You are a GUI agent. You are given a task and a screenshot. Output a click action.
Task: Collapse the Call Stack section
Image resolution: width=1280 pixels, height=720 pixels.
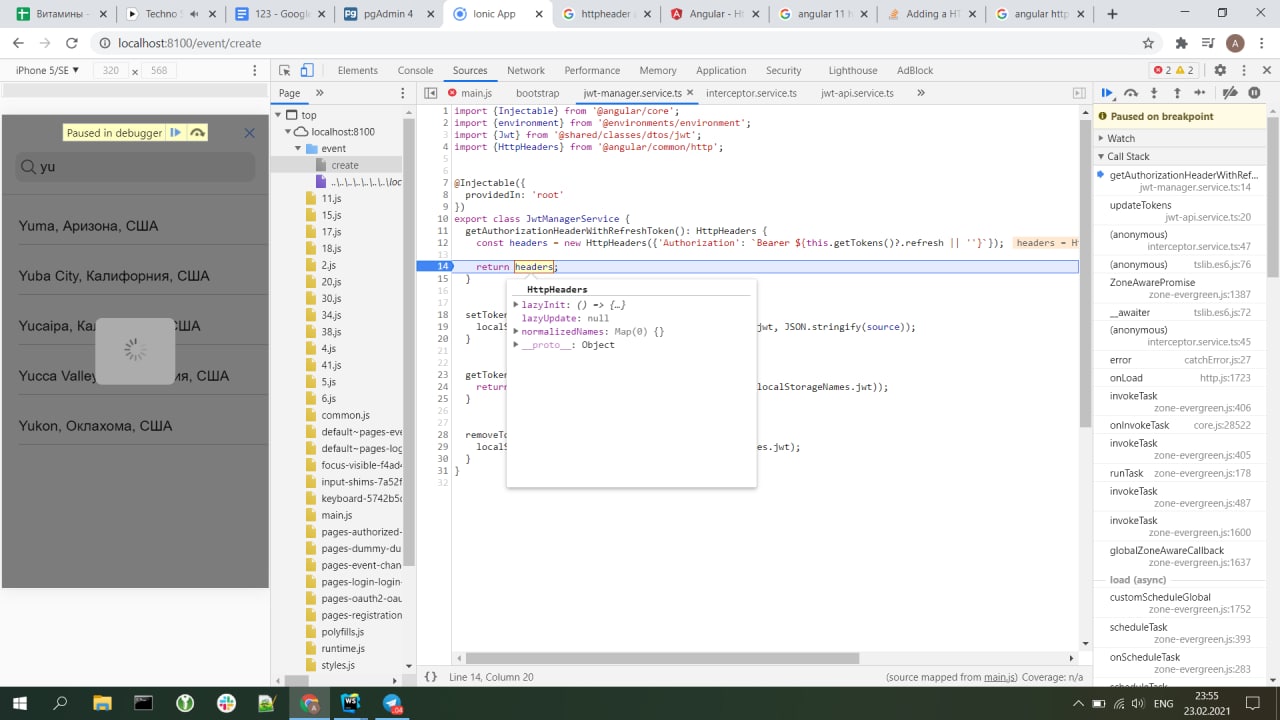(x=1128, y=156)
